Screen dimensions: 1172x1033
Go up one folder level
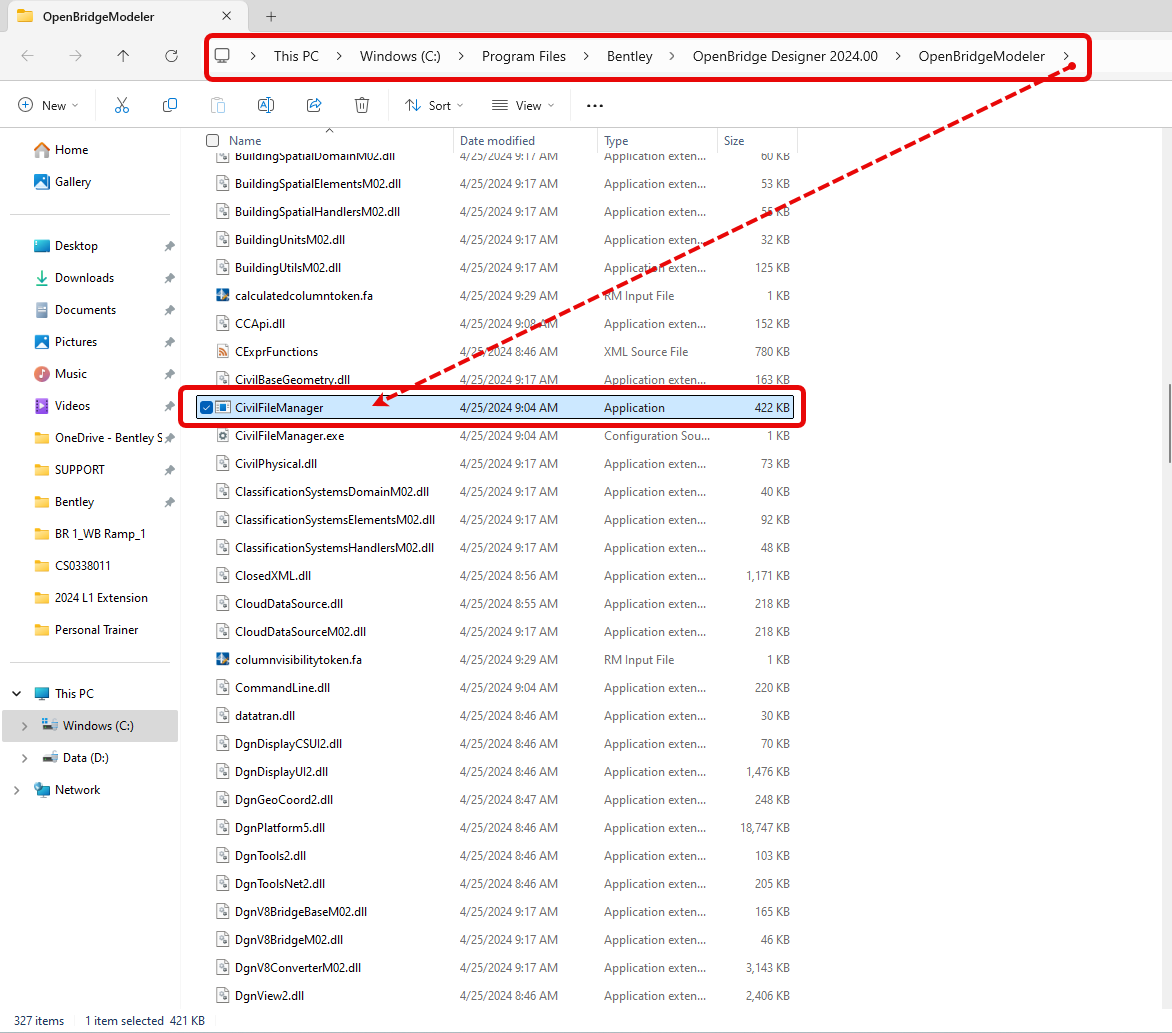click(x=123, y=56)
